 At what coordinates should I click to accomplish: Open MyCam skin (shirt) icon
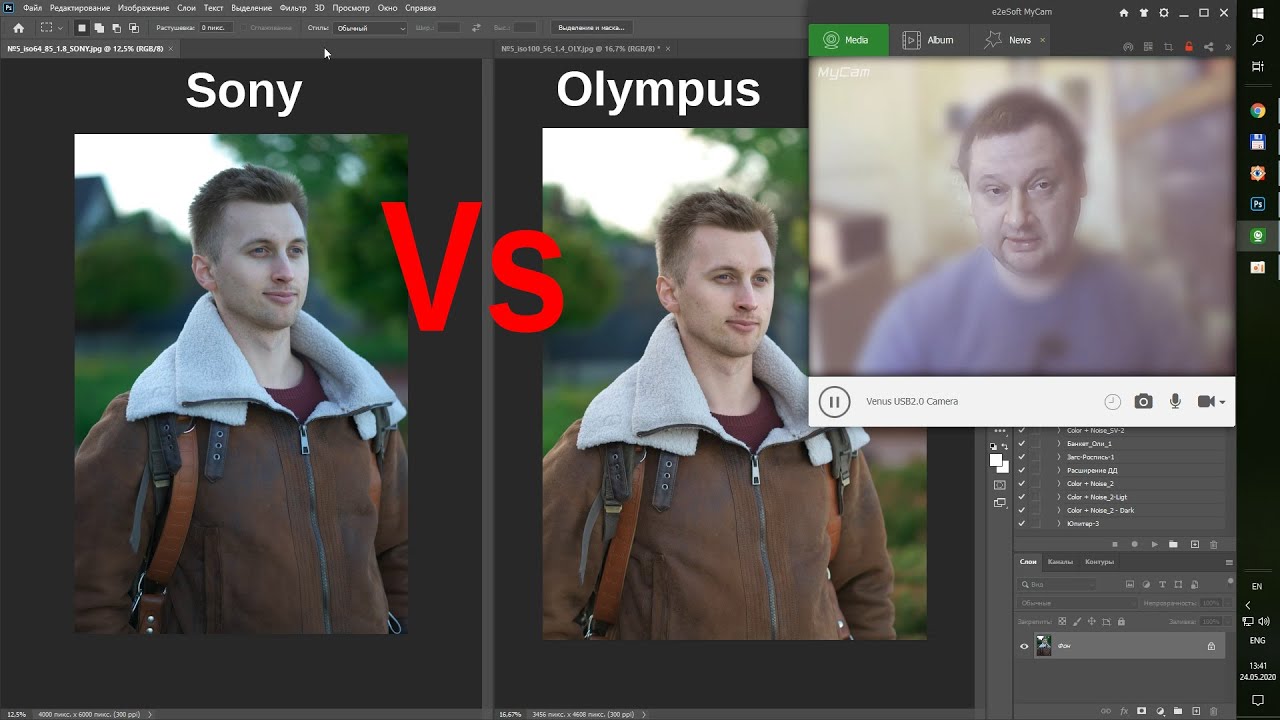[x=1144, y=13]
